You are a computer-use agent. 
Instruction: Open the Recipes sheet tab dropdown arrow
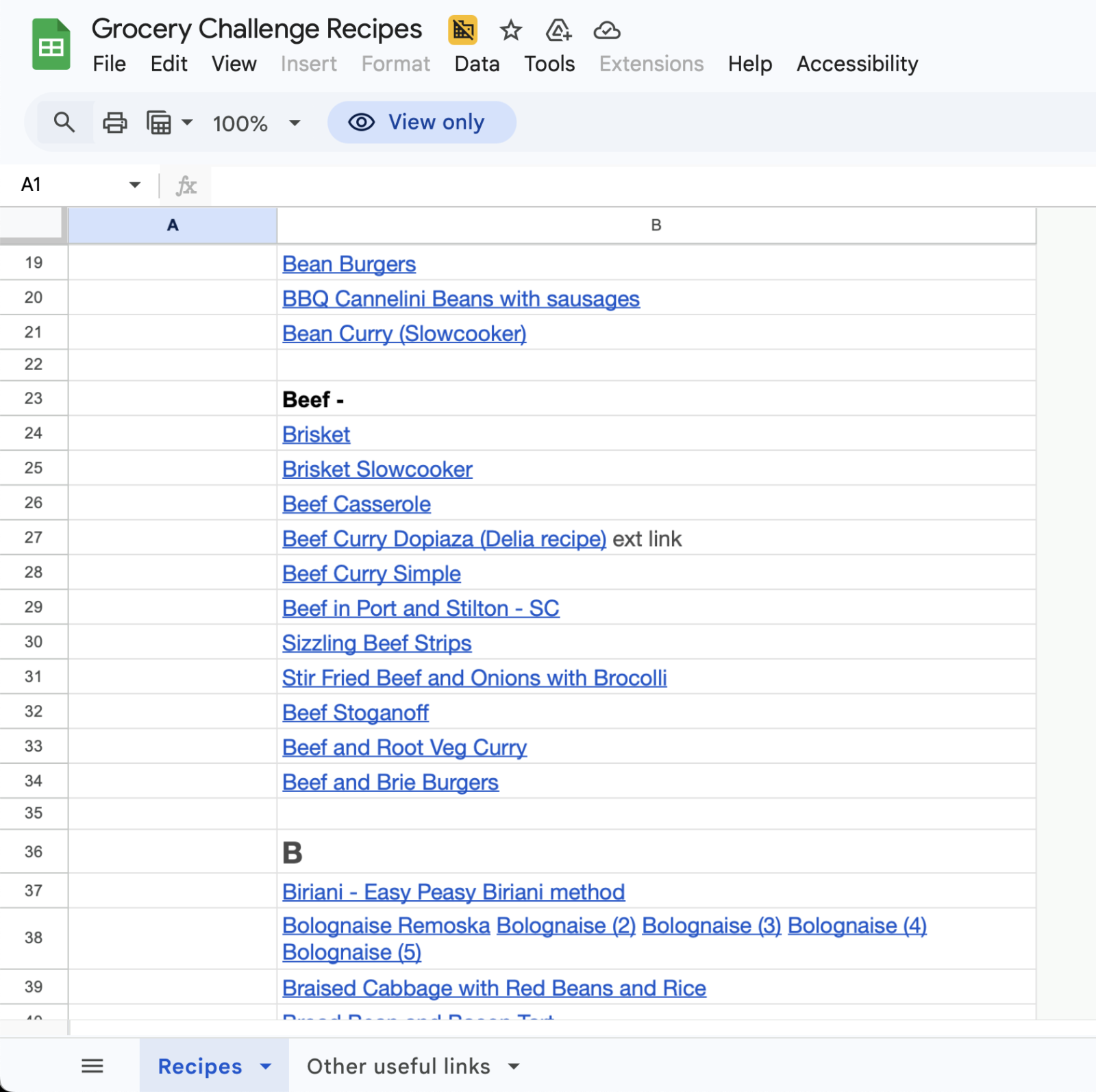pyautogui.click(x=265, y=1066)
